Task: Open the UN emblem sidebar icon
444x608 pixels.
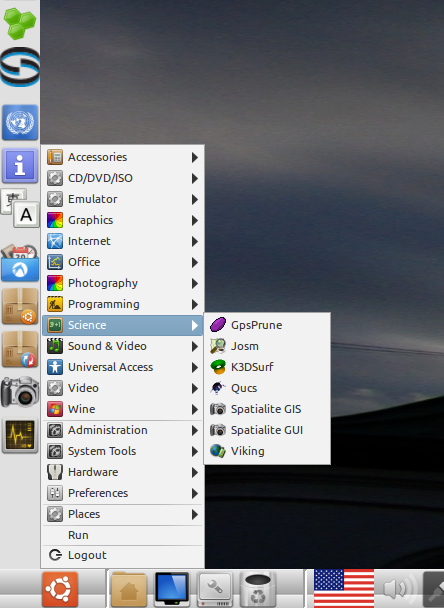Action: pos(20,123)
